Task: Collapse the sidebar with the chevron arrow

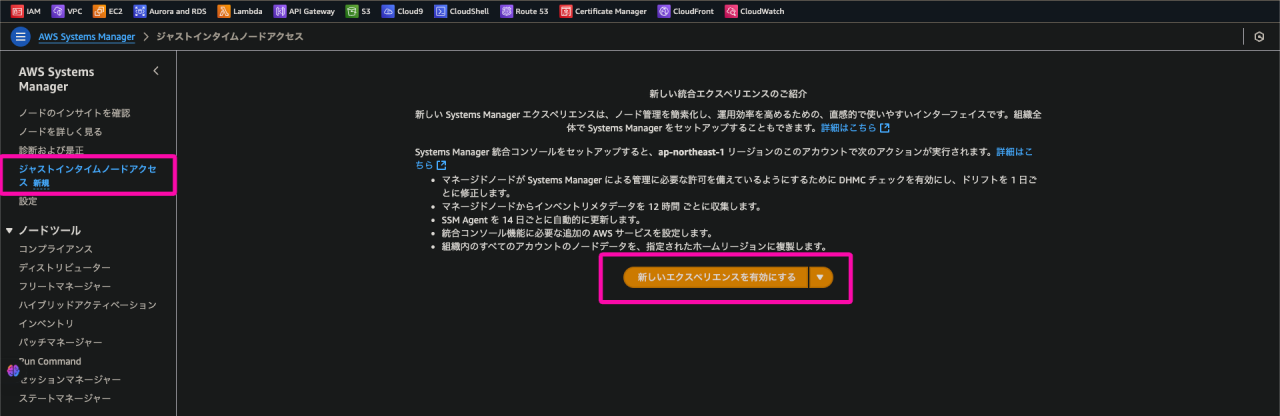Action: tap(156, 71)
